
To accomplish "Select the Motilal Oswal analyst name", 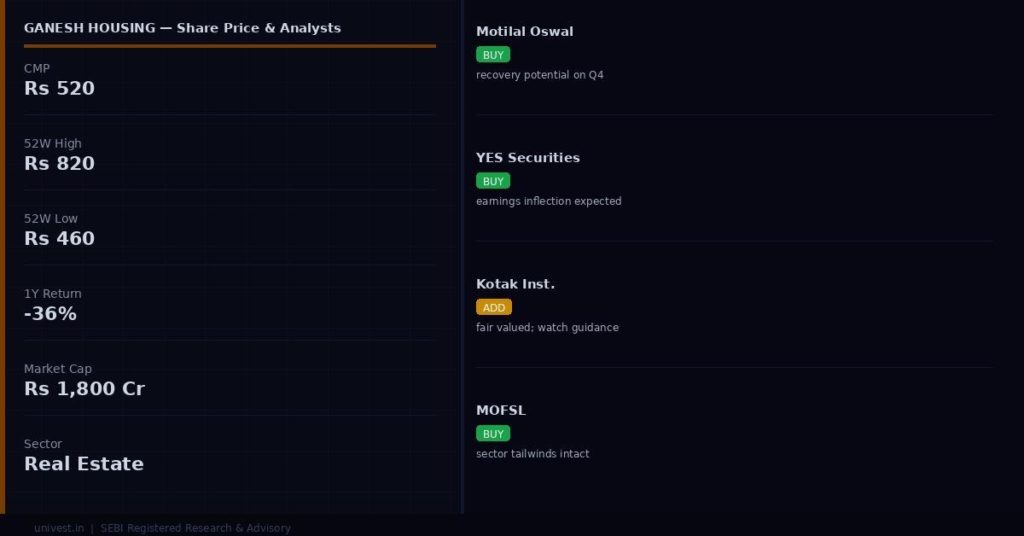I will click(525, 31).
